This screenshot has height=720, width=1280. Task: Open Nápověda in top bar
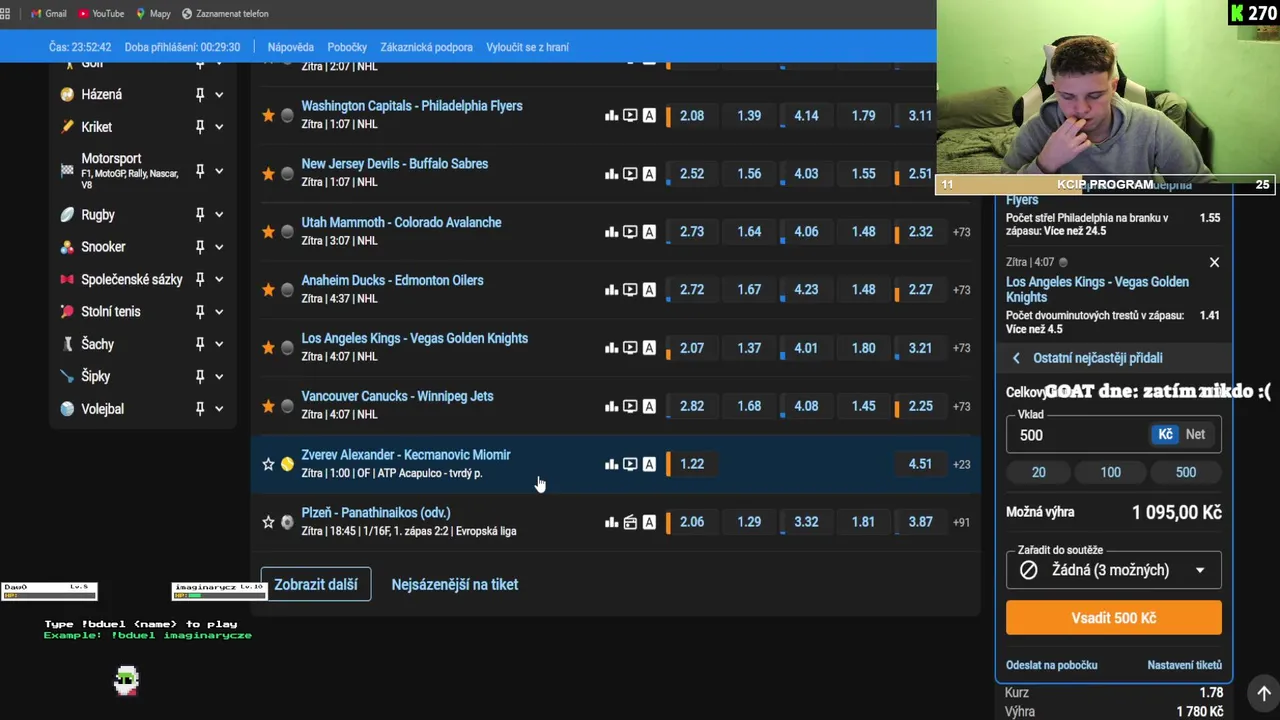click(x=291, y=47)
